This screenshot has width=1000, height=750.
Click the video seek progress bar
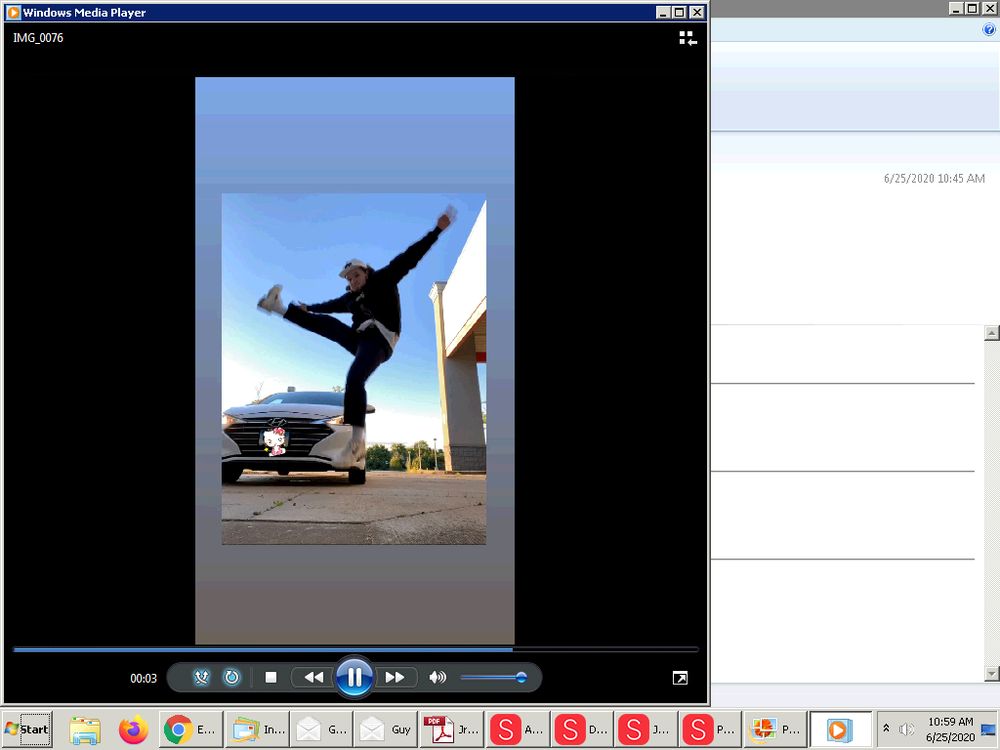click(x=355, y=649)
